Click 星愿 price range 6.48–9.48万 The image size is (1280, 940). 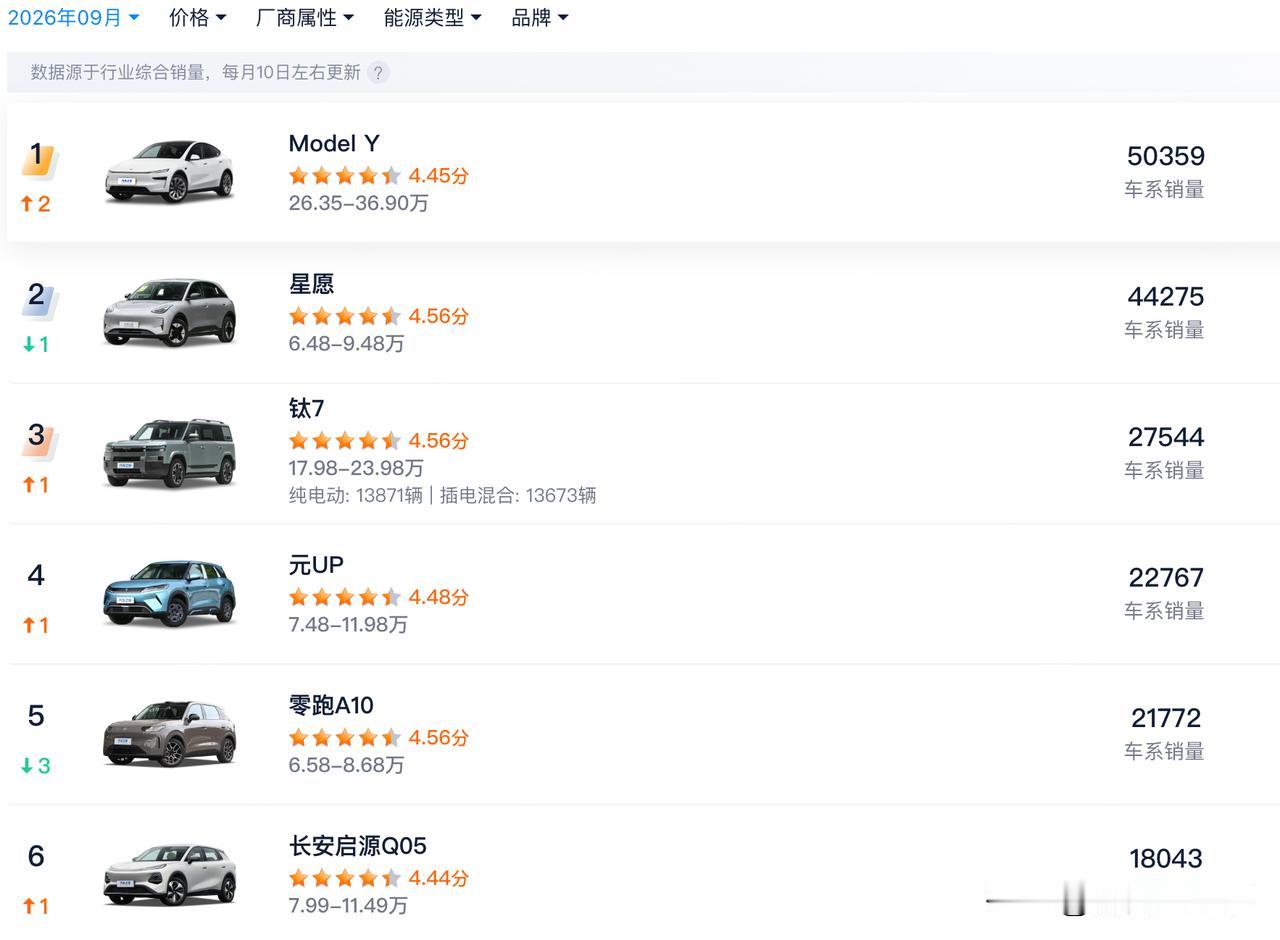[x=347, y=343]
